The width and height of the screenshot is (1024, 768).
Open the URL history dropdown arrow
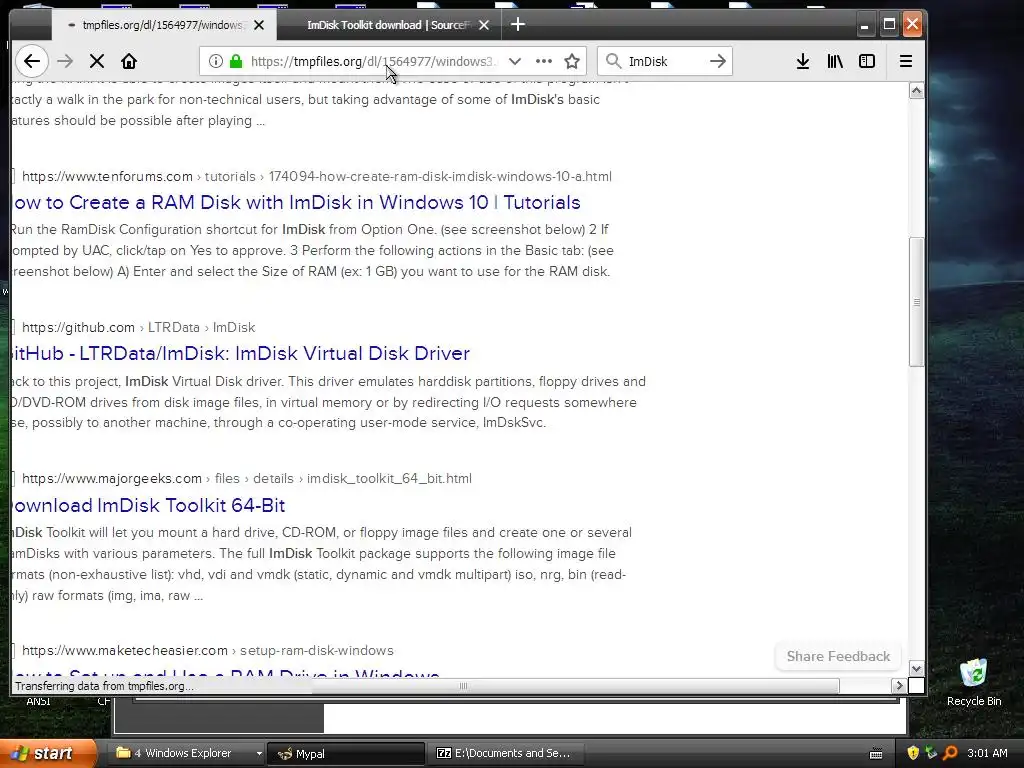[515, 61]
